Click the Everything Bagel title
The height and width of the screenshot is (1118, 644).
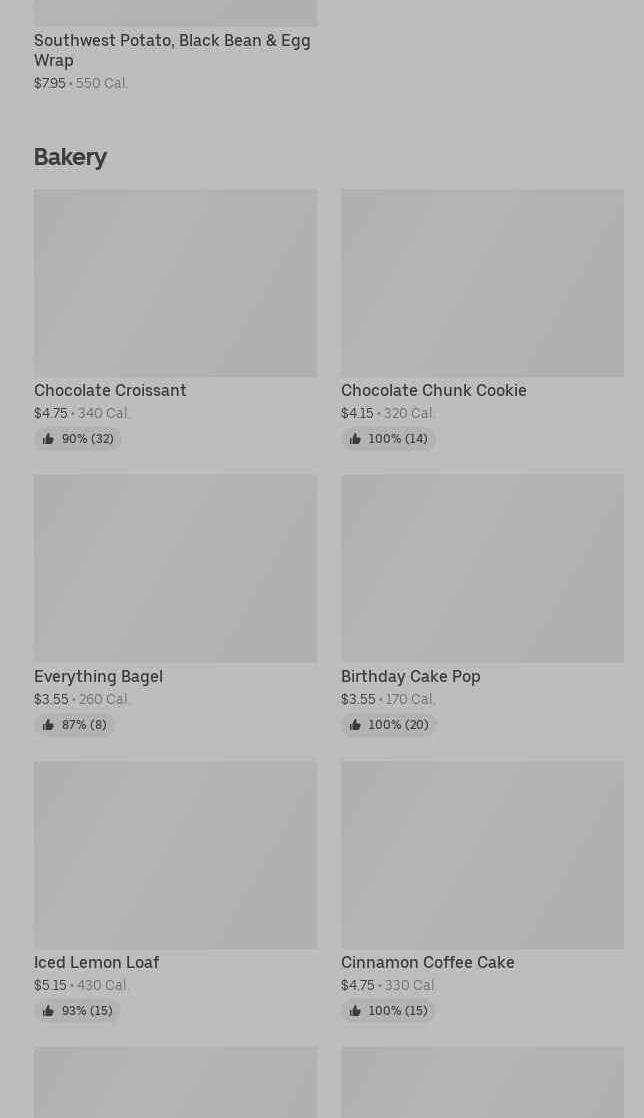click(x=98, y=676)
